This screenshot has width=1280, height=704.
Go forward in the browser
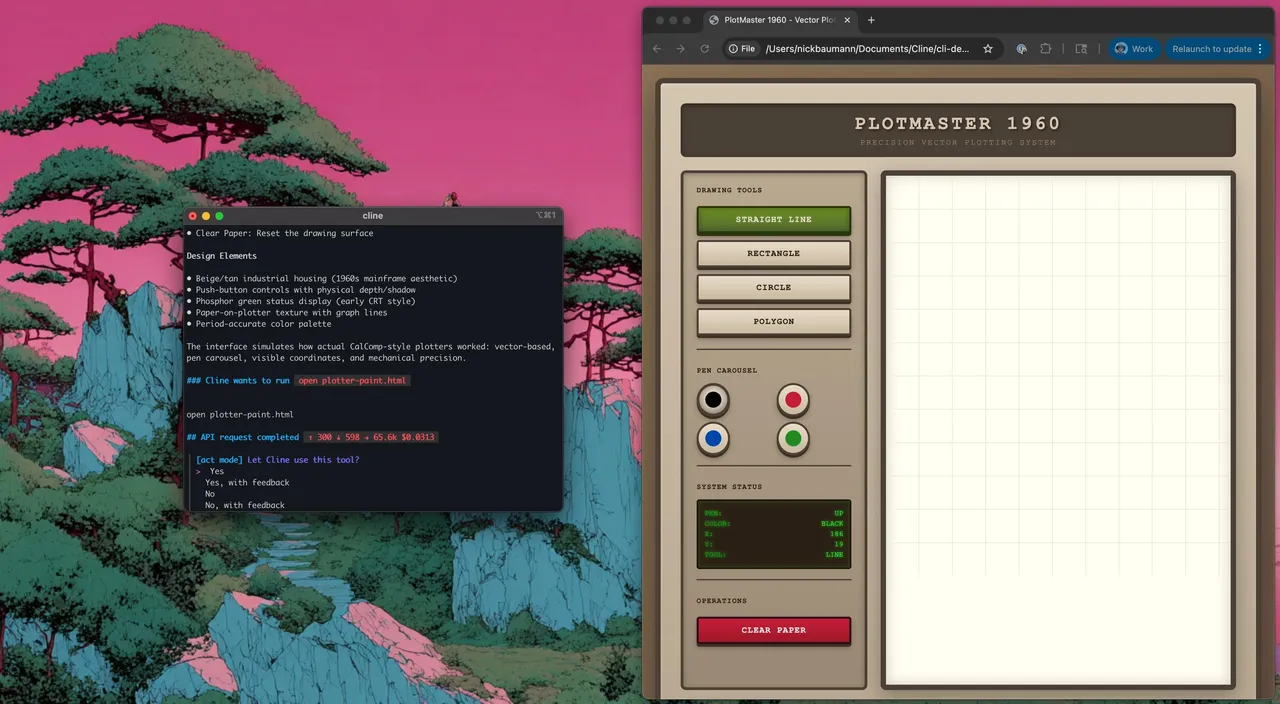point(681,48)
